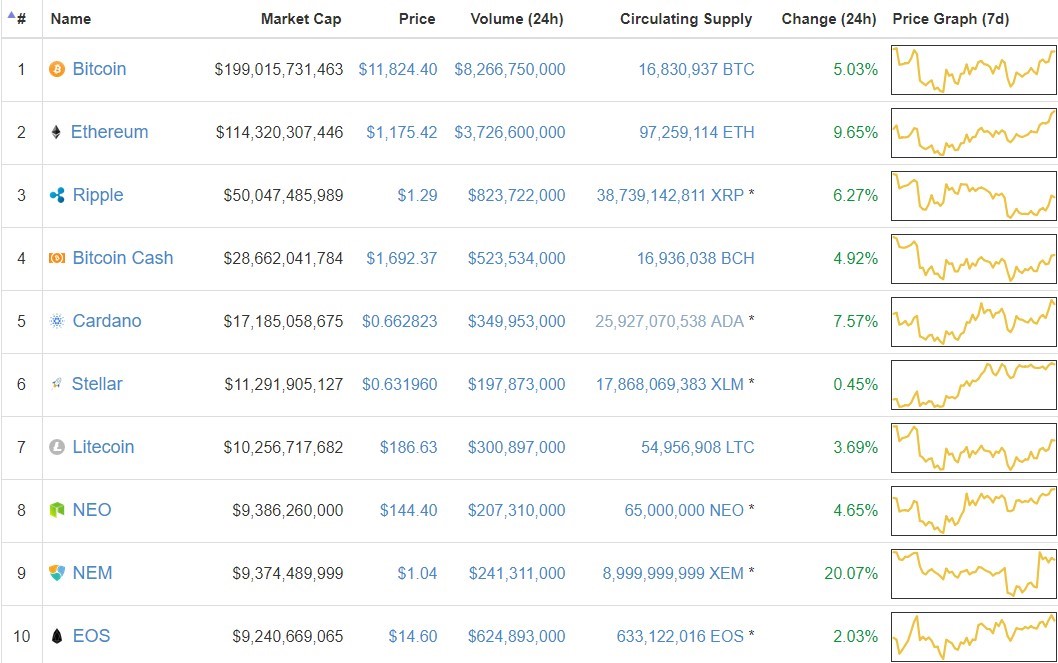Sort by the Name column header
The height and width of the screenshot is (663, 1058).
tap(71, 19)
